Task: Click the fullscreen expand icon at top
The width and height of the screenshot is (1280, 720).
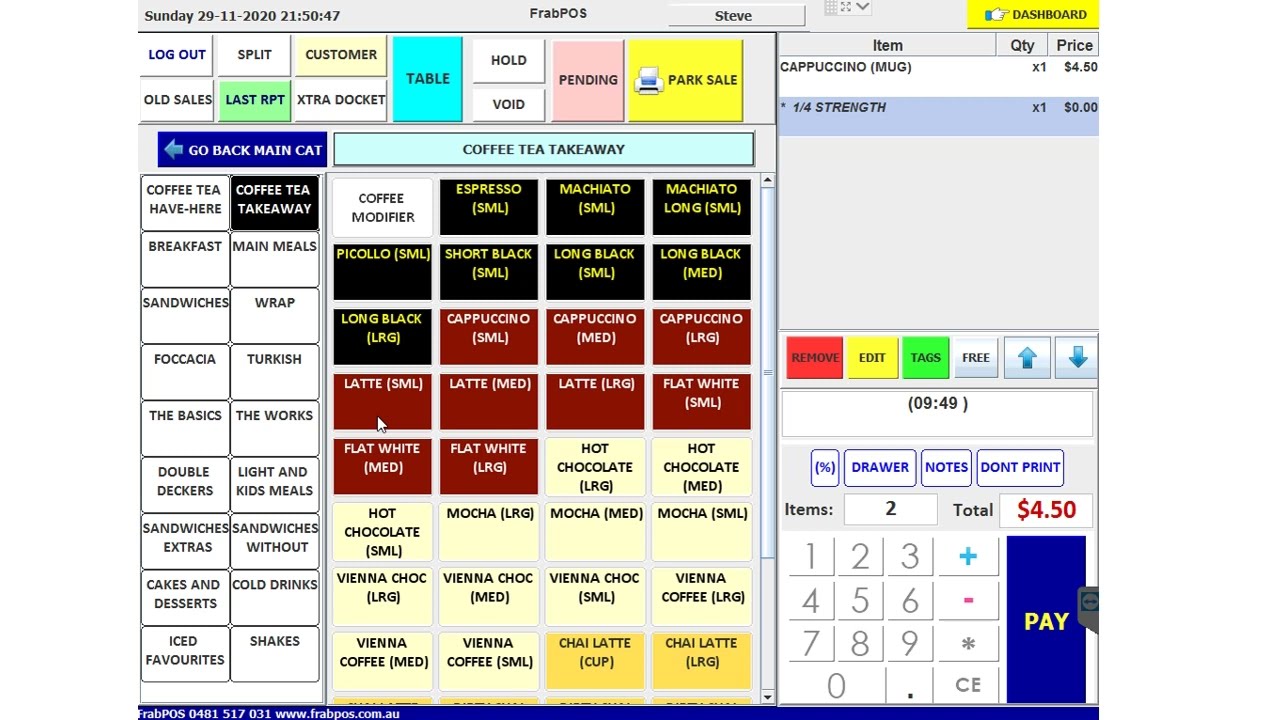Action: (x=845, y=7)
